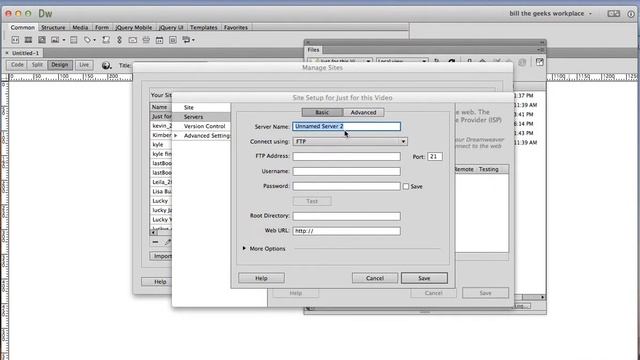
Task: Click Save in the server settings dialog
Action: click(424, 278)
